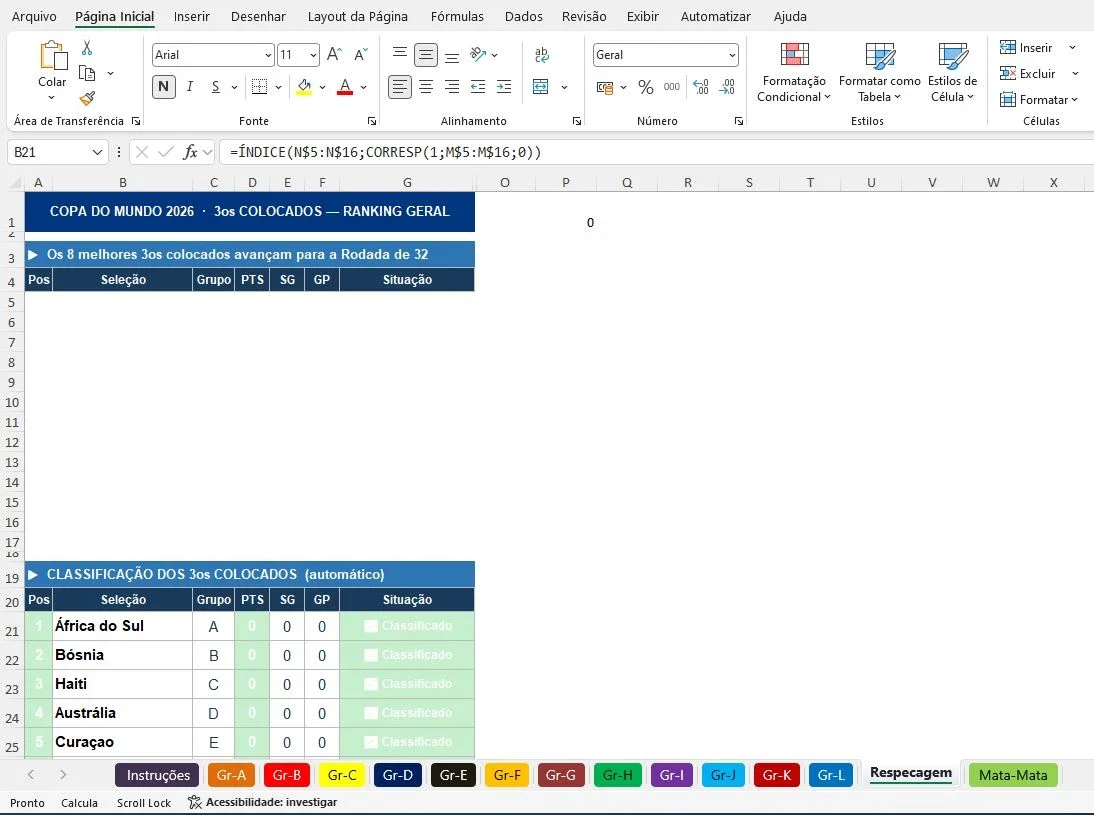Align text to the right
Viewport: 1094px width, 815px height.
click(452, 87)
